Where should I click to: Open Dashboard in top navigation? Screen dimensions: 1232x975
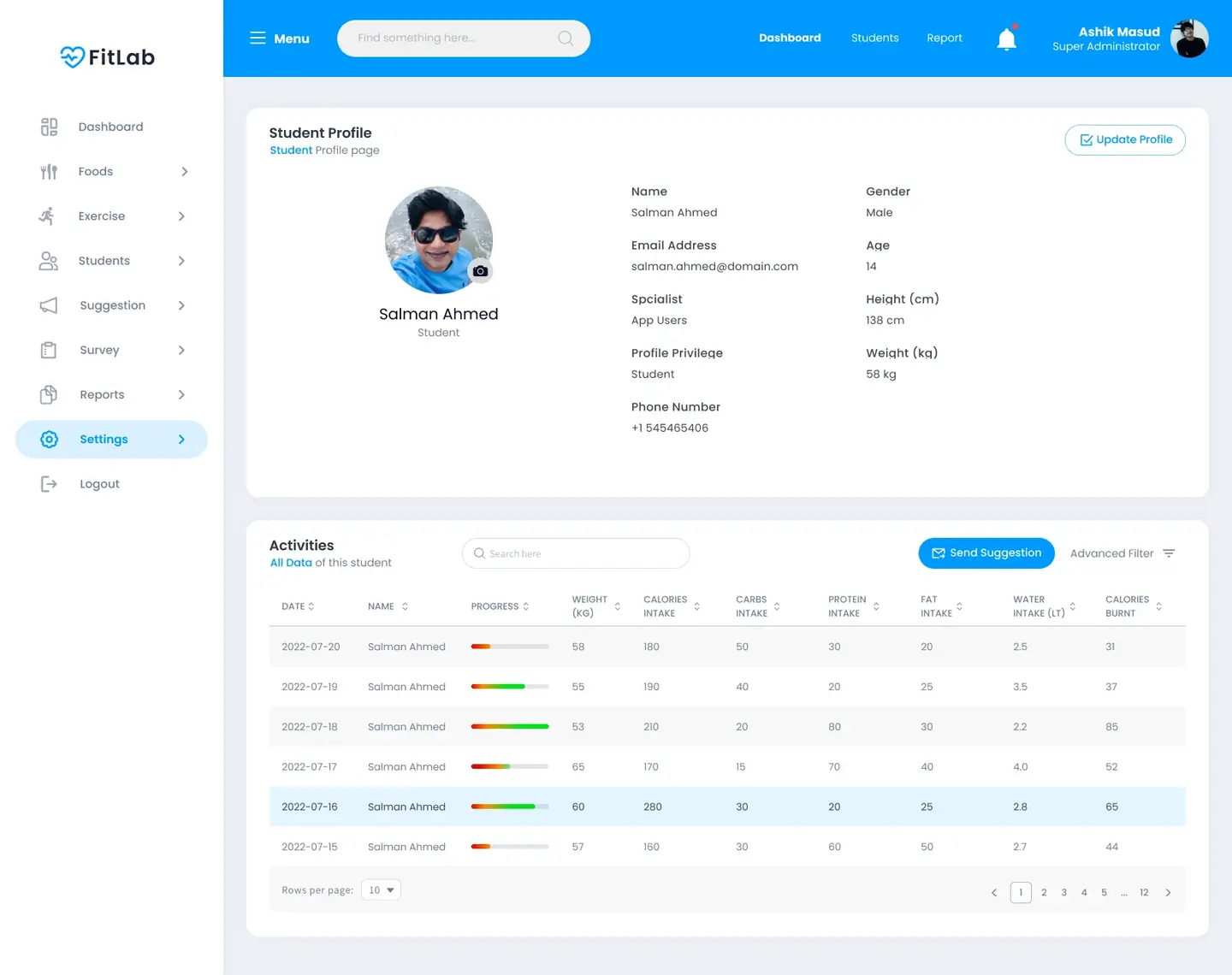(790, 38)
